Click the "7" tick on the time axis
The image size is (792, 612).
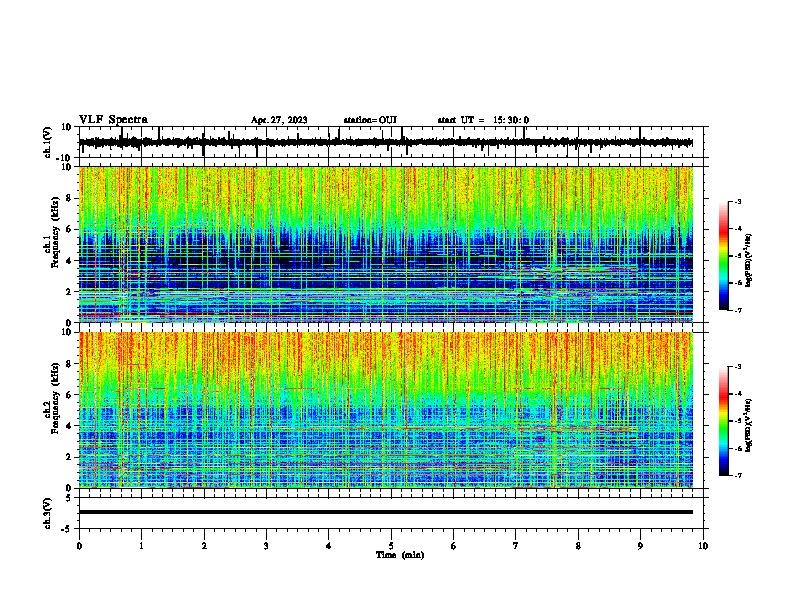[x=516, y=546]
